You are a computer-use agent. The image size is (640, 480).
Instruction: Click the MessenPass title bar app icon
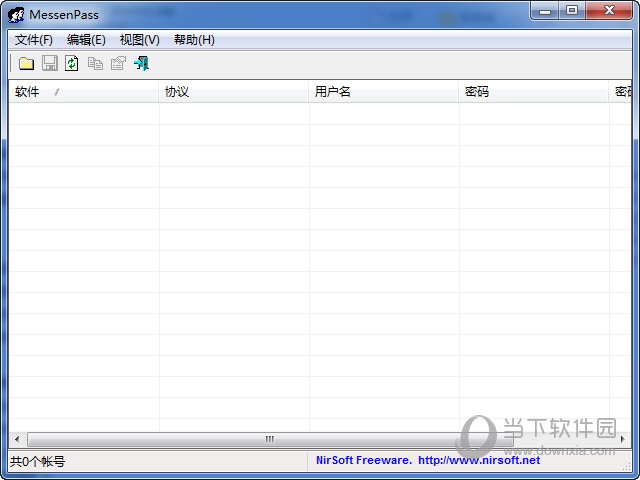16,15
